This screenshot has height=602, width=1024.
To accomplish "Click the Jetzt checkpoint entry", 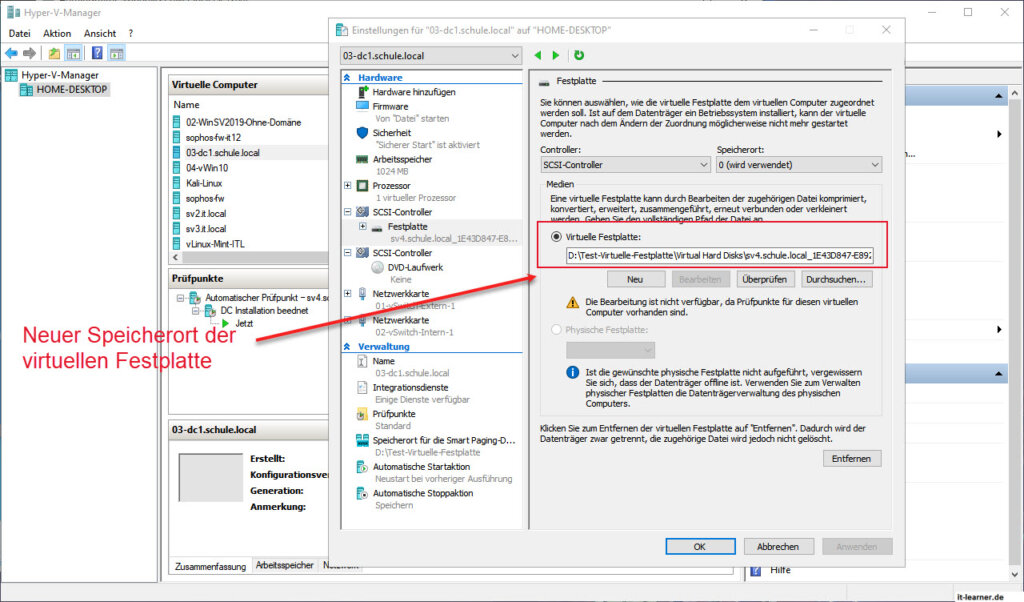I will pyautogui.click(x=244, y=324).
